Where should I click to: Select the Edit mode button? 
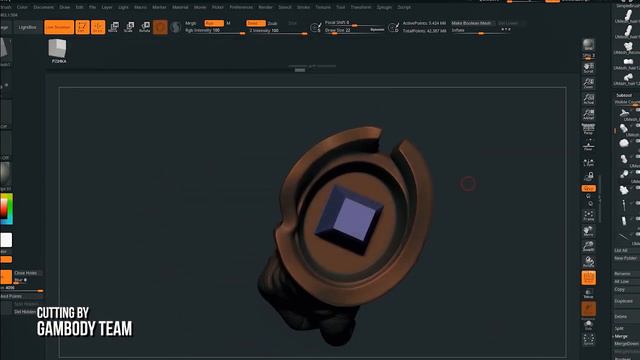[x=82, y=27]
